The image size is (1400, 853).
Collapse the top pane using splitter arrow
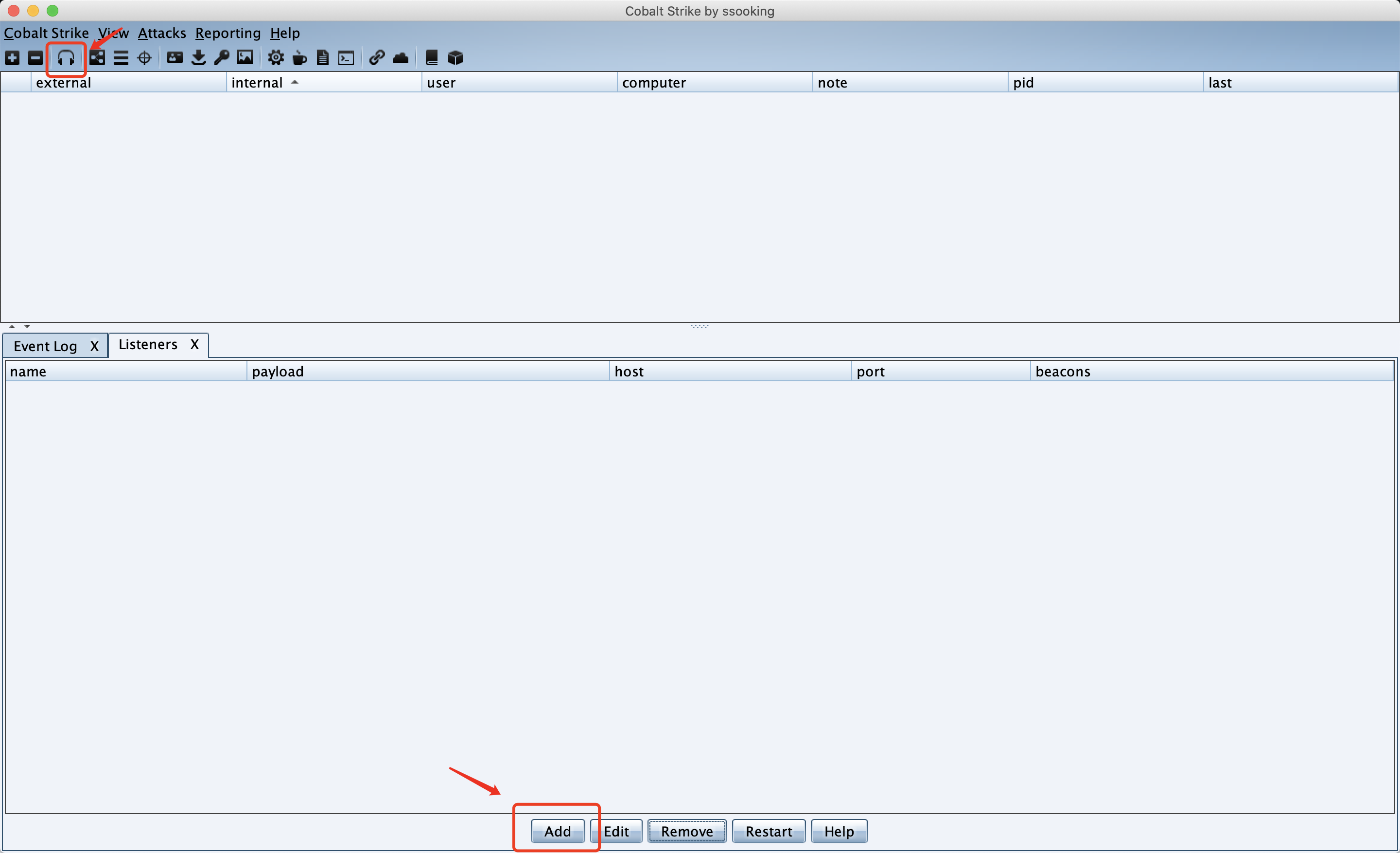(x=11, y=326)
